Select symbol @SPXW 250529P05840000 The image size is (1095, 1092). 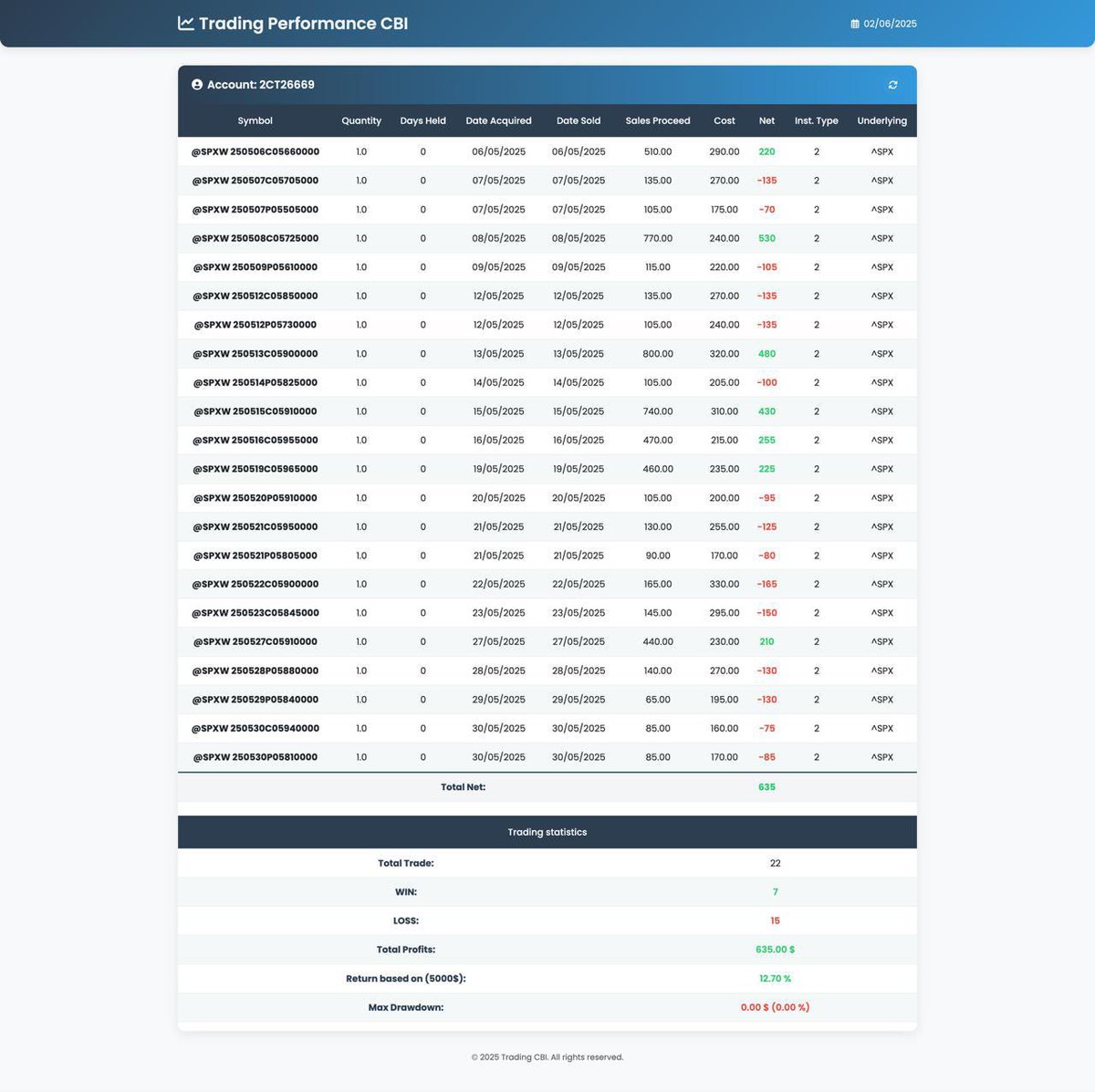(255, 700)
